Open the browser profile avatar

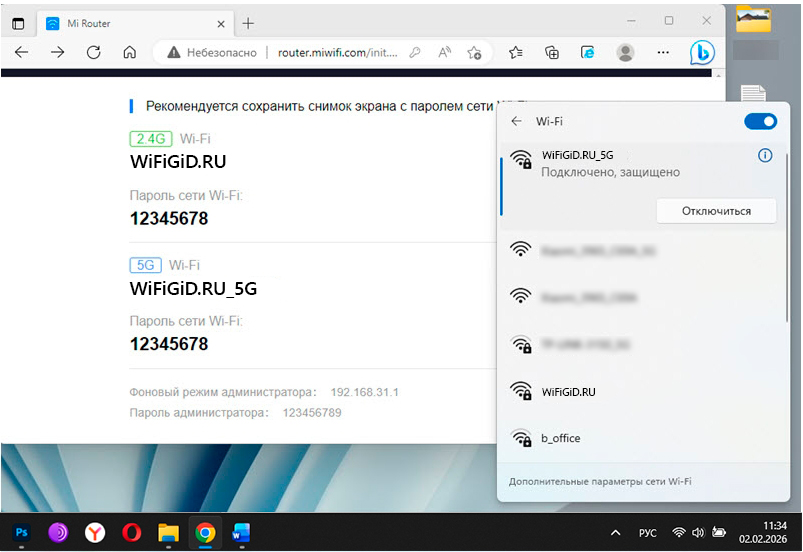[x=625, y=52]
